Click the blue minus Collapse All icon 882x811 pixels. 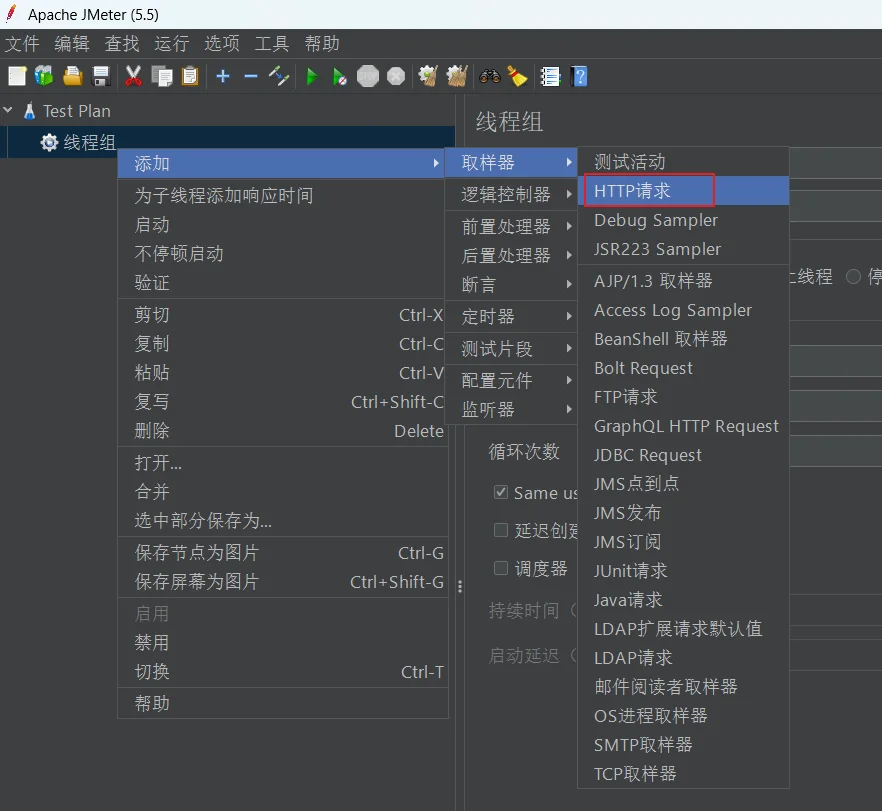pyautogui.click(x=251, y=76)
